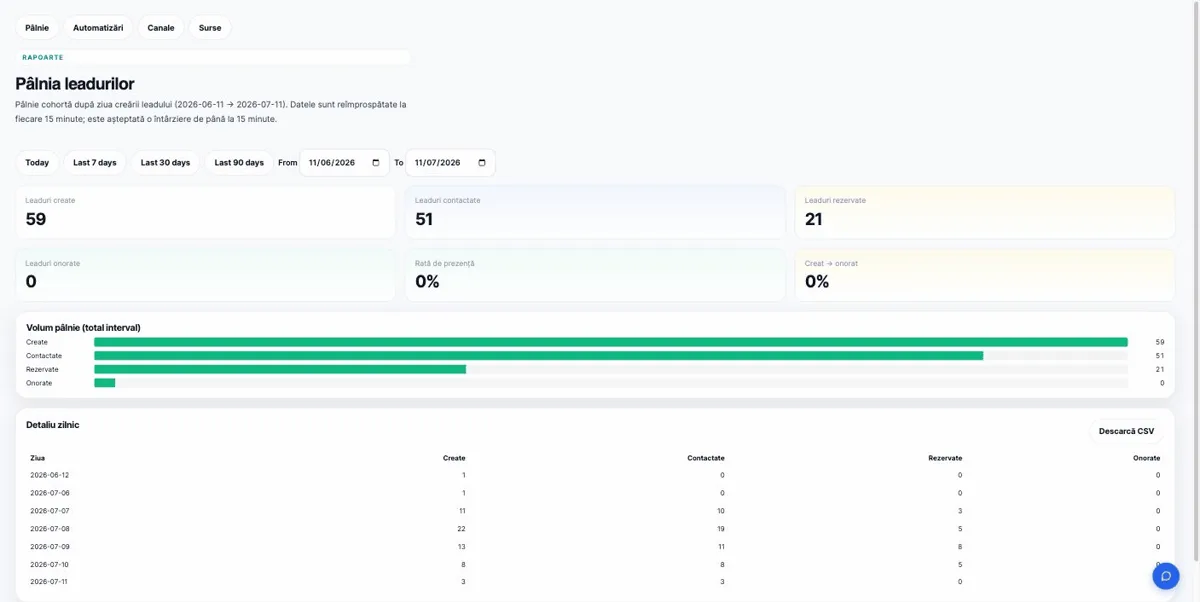This screenshot has width=1200, height=602.
Task: Focus the From date input 11/06/2026
Action: pyautogui.click(x=344, y=163)
